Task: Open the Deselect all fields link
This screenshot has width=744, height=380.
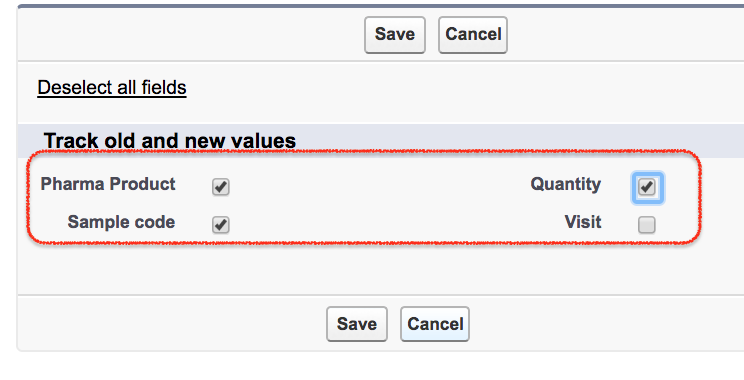Action: 112,88
